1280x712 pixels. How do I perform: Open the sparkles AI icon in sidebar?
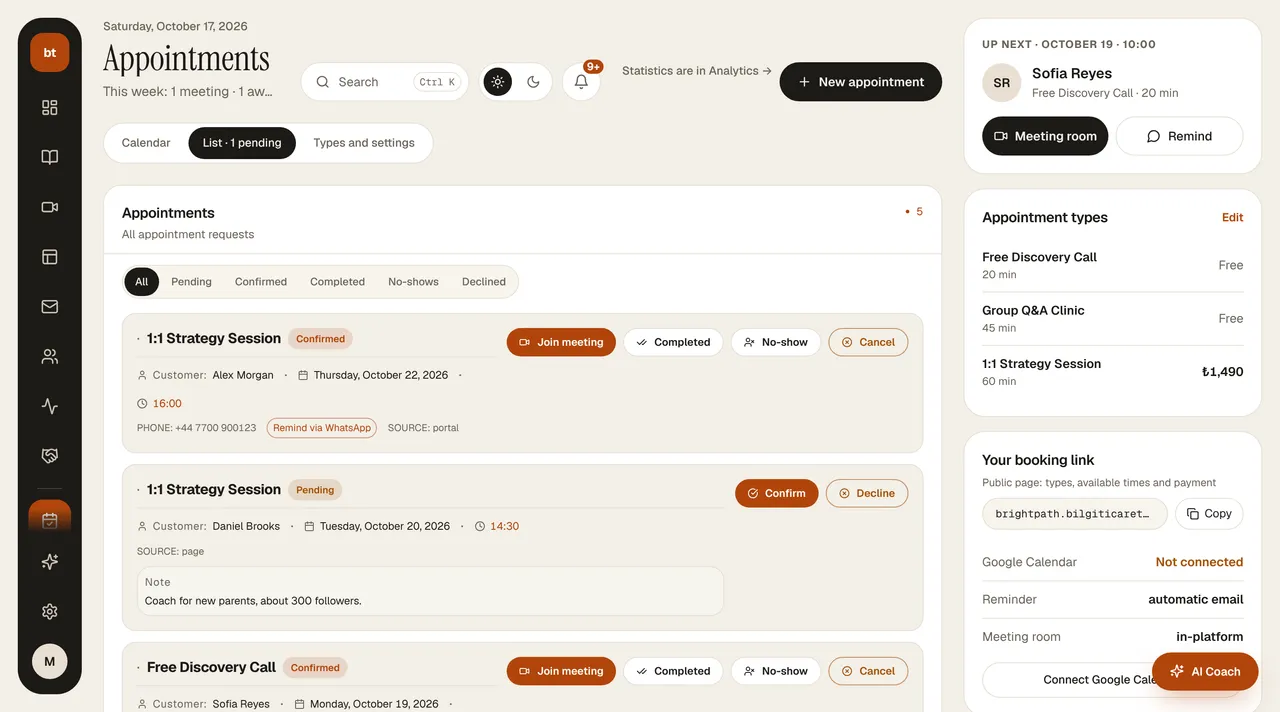(50, 562)
